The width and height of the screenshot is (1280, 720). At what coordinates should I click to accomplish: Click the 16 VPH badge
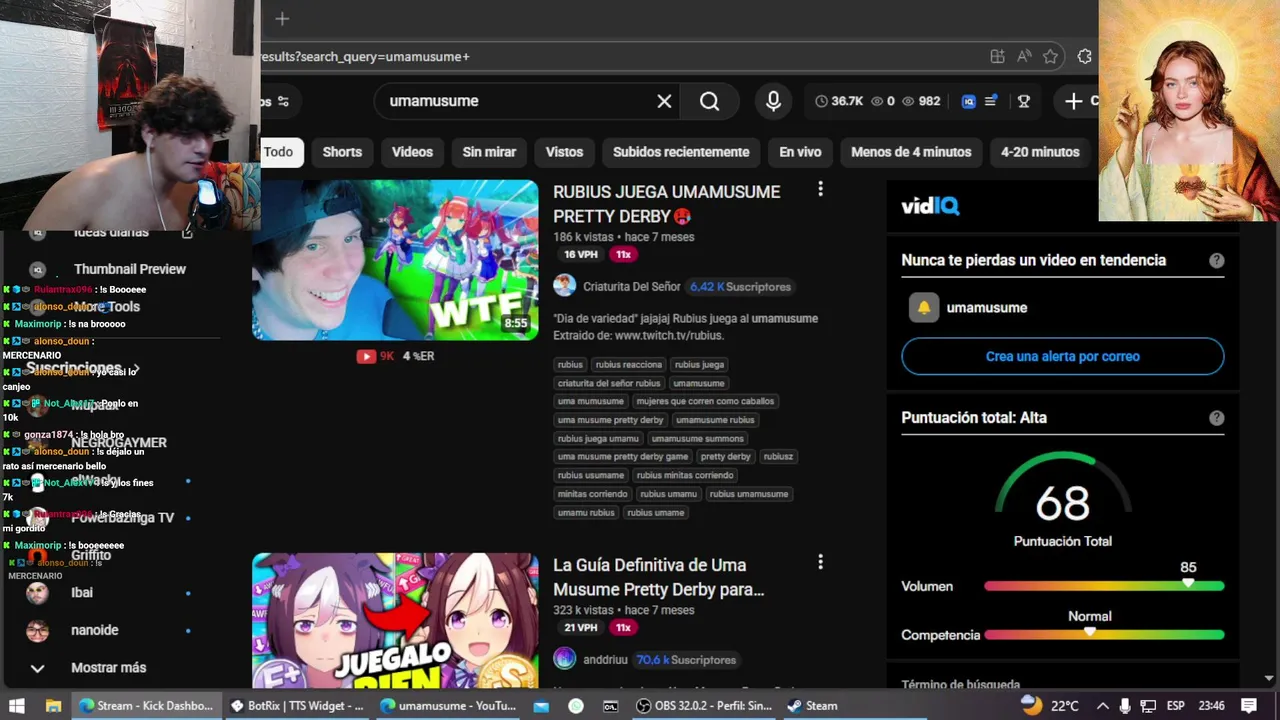580,255
